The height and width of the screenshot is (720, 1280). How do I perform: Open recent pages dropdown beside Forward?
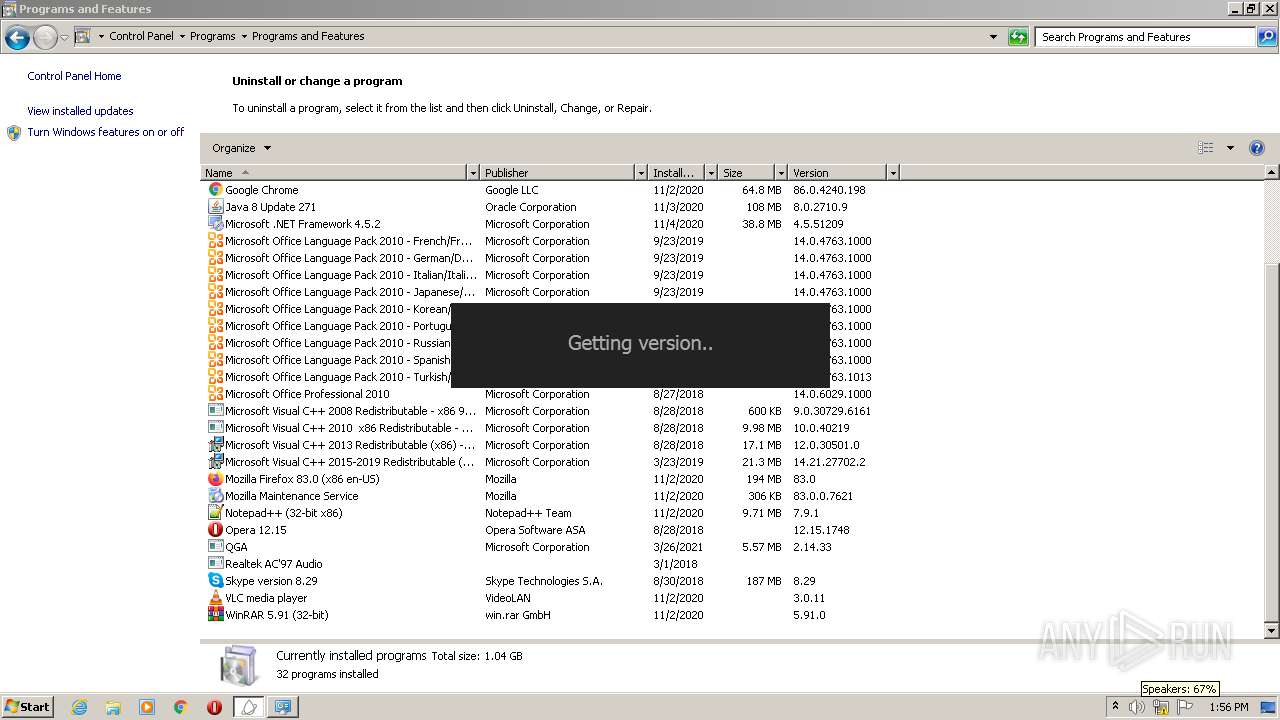tap(64, 38)
